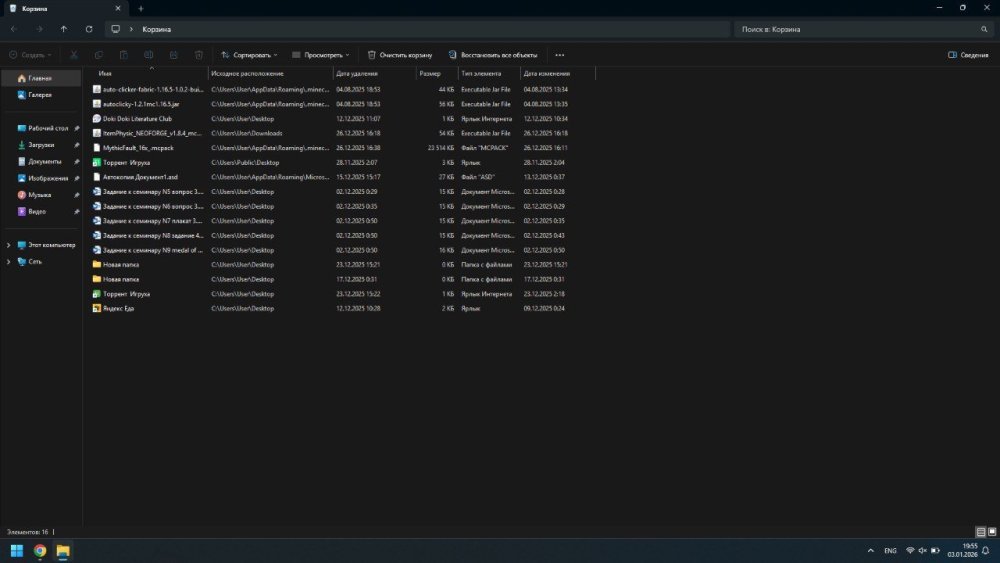Open Wi-Fi network tray icon
The width and height of the screenshot is (1000, 563).
[x=910, y=550]
